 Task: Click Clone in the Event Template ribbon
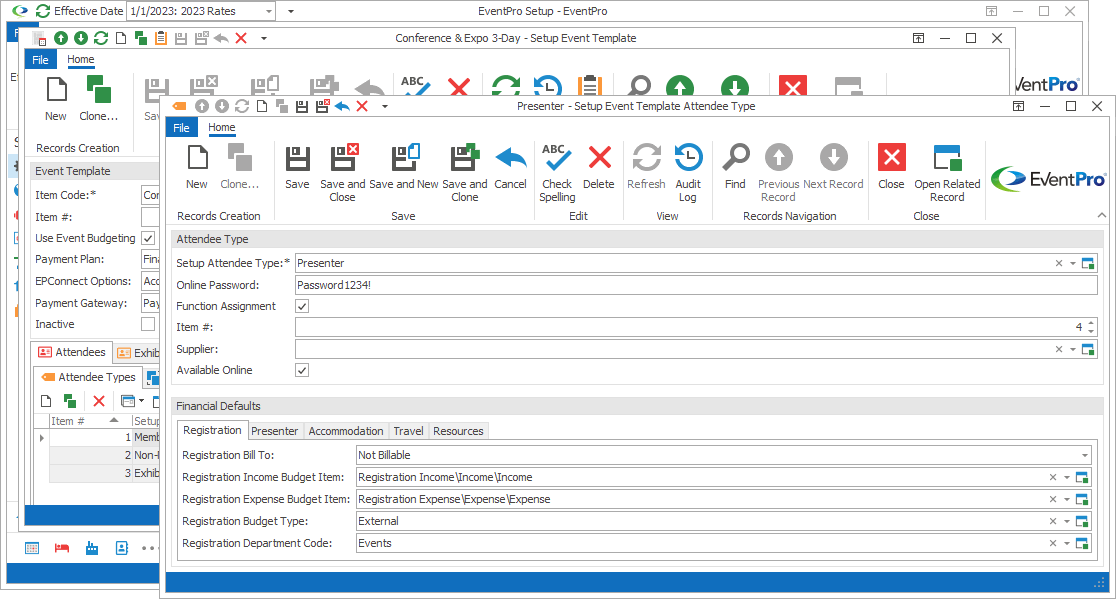pyautogui.click(x=98, y=100)
